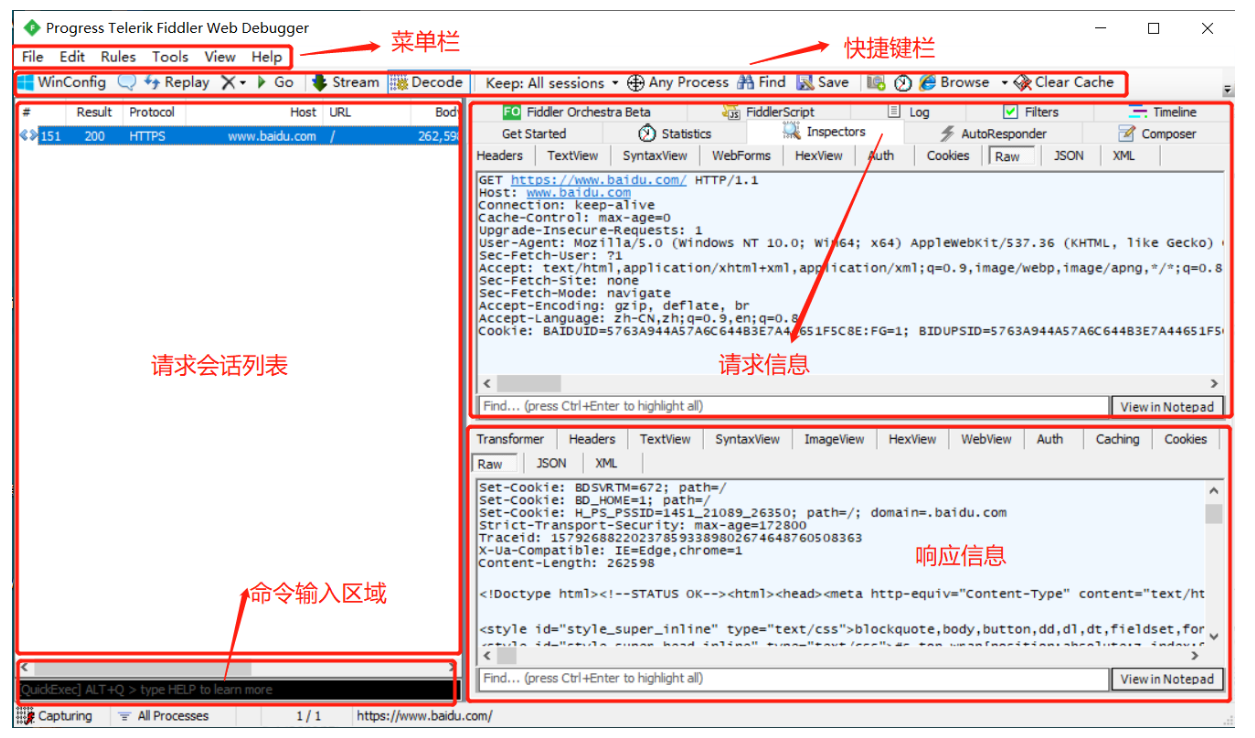
Task: Click request pane horizontal scrollbar
Action: 849,383
